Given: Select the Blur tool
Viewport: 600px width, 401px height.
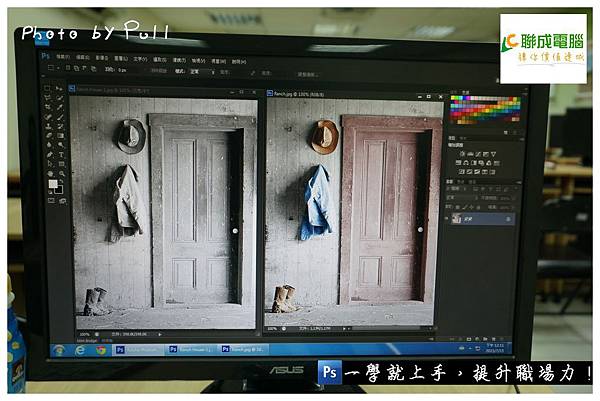Looking at the screenshot, I should [49, 145].
